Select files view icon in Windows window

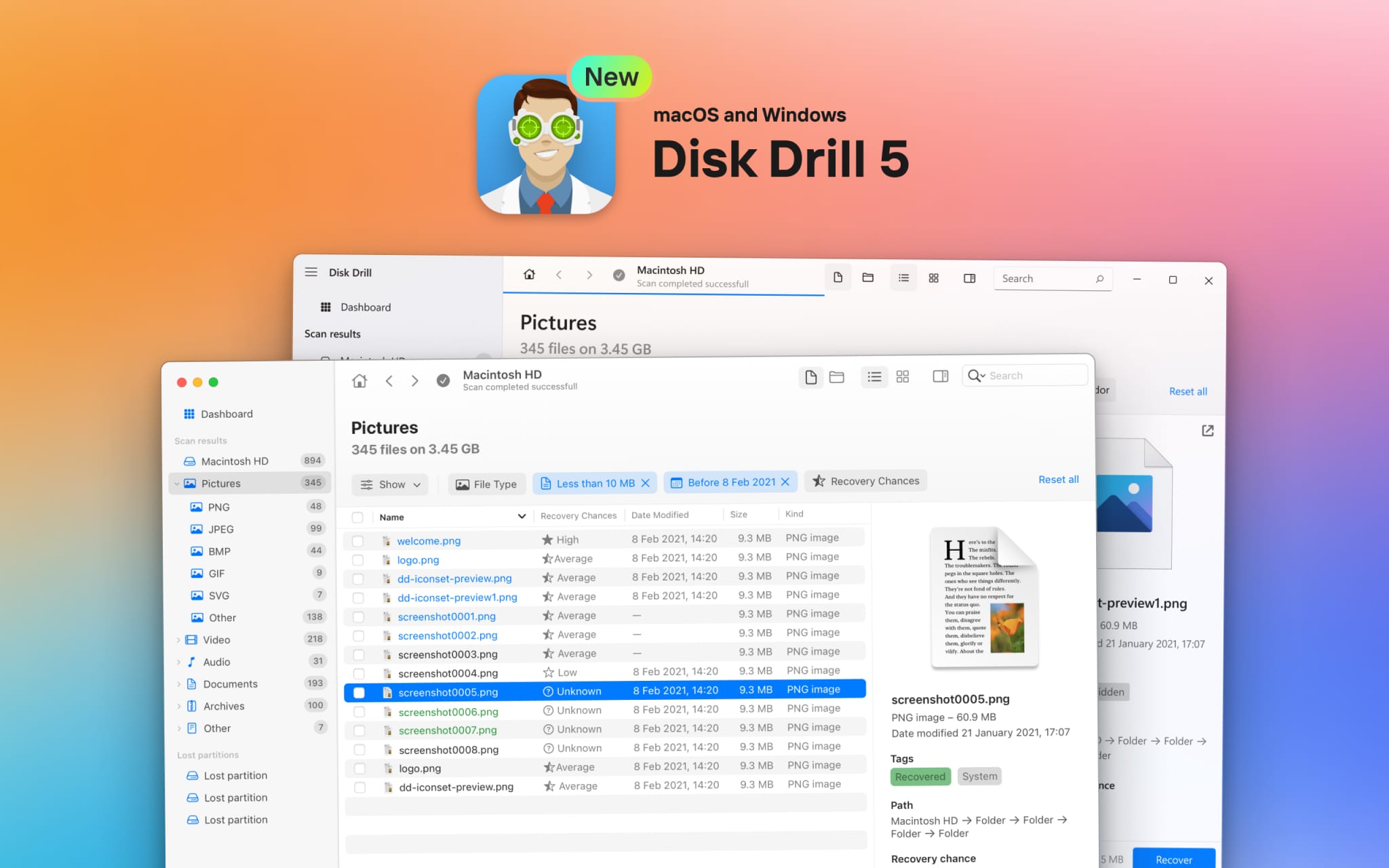click(838, 277)
